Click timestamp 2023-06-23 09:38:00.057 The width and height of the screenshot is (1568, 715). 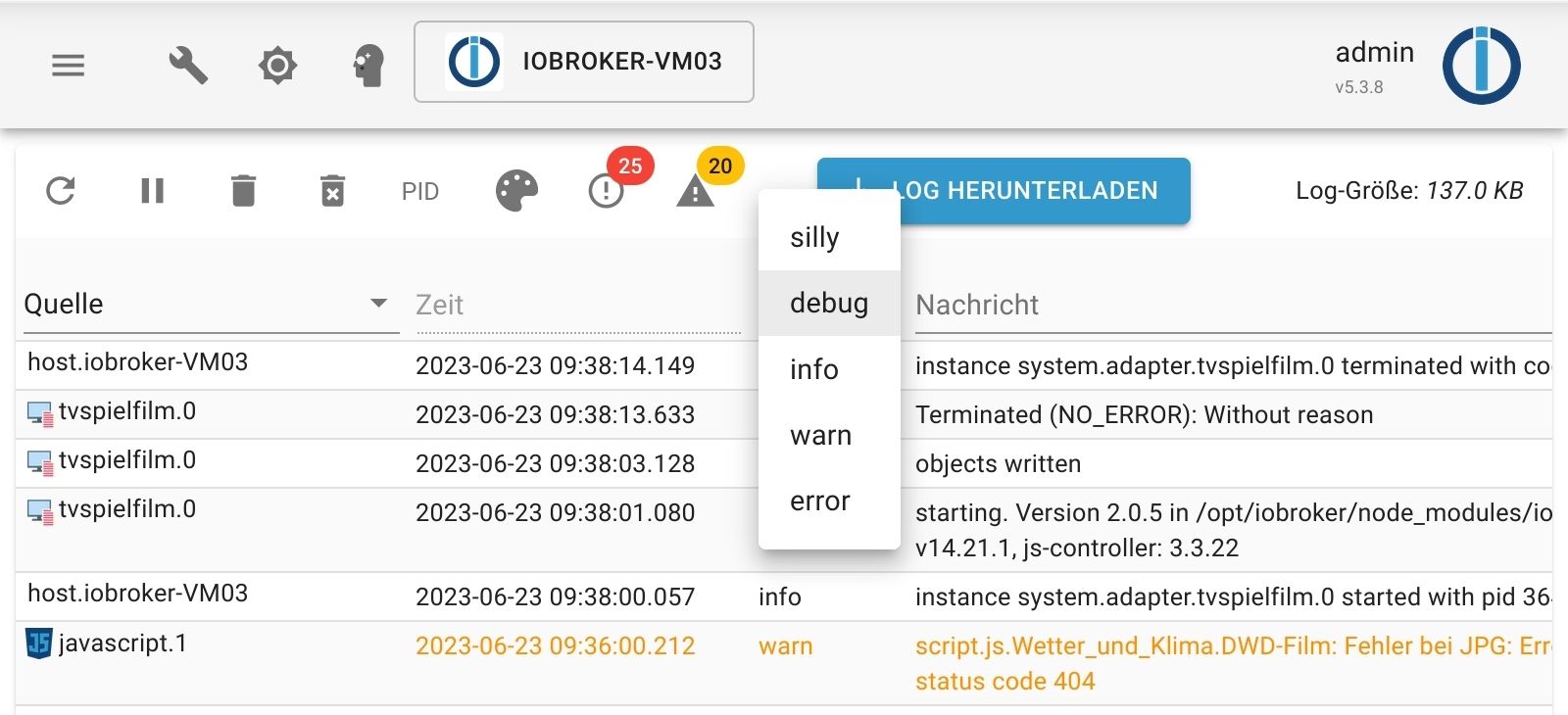click(555, 596)
